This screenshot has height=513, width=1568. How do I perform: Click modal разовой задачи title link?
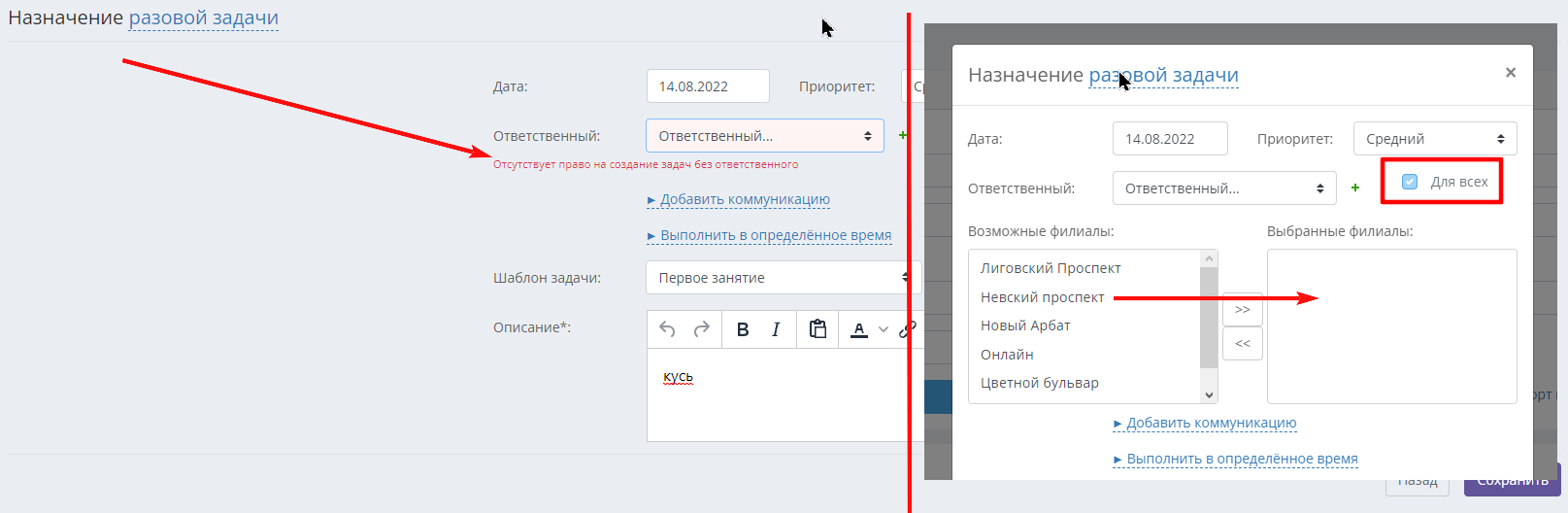tap(1163, 75)
